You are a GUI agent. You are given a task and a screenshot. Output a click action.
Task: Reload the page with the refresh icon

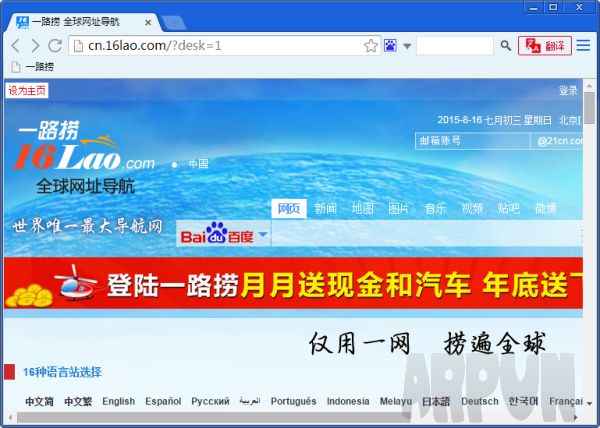pyautogui.click(x=55, y=46)
